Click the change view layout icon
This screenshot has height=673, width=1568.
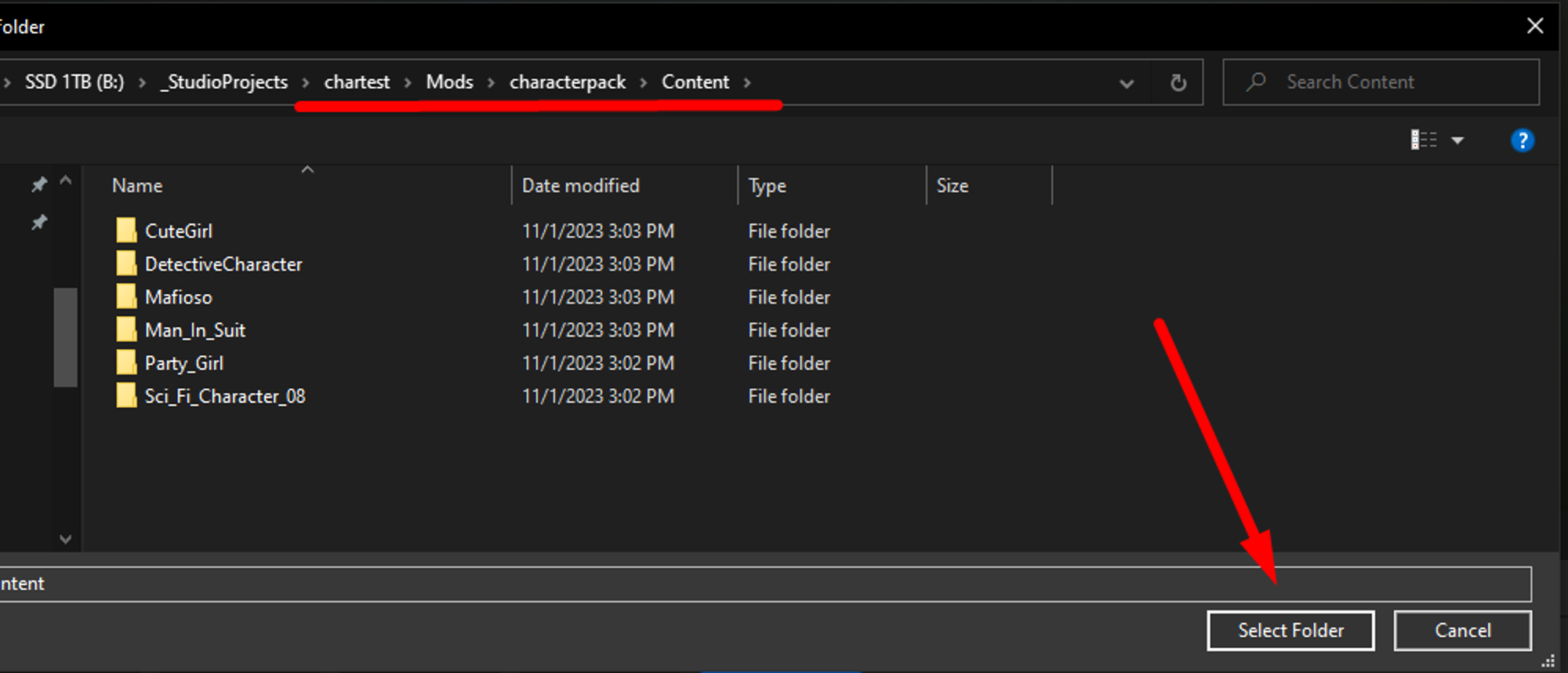pyautogui.click(x=1423, y=140)
